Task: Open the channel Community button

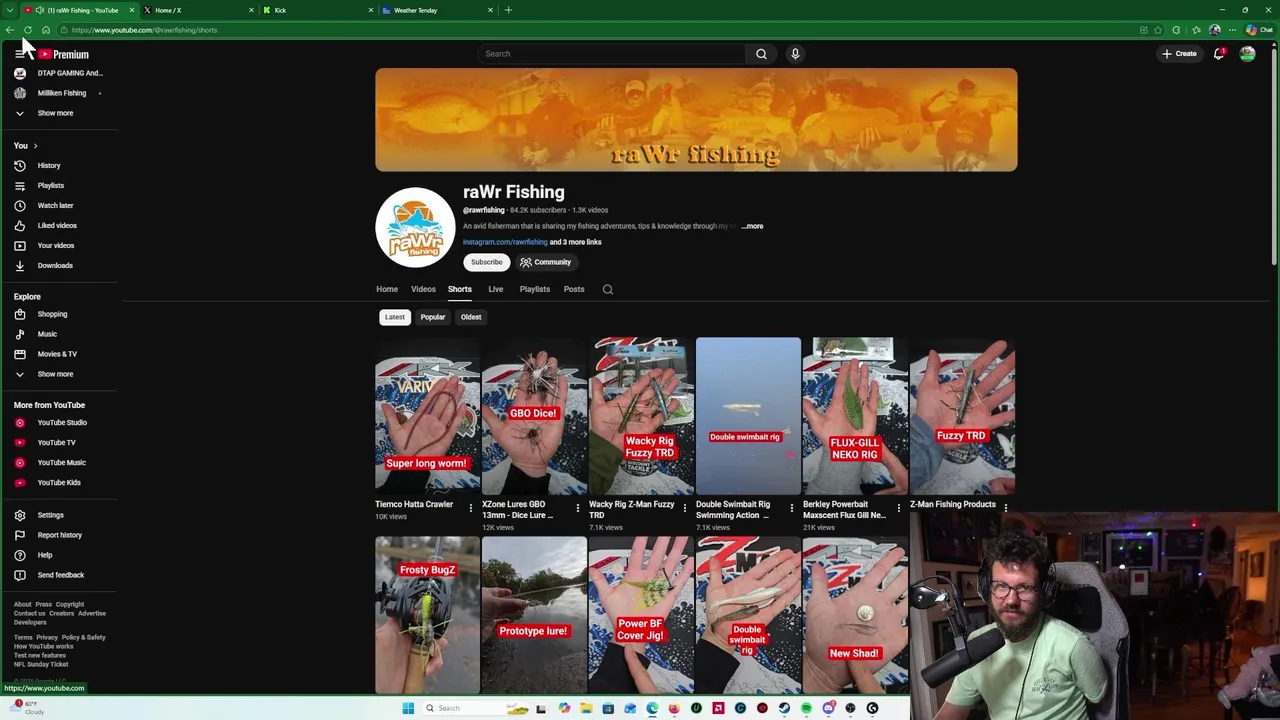Action: tap(546, 262)
